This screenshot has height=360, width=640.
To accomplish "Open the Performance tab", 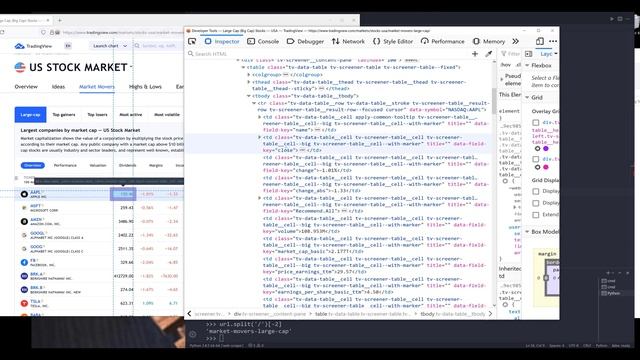I will [x=443, y=41].
